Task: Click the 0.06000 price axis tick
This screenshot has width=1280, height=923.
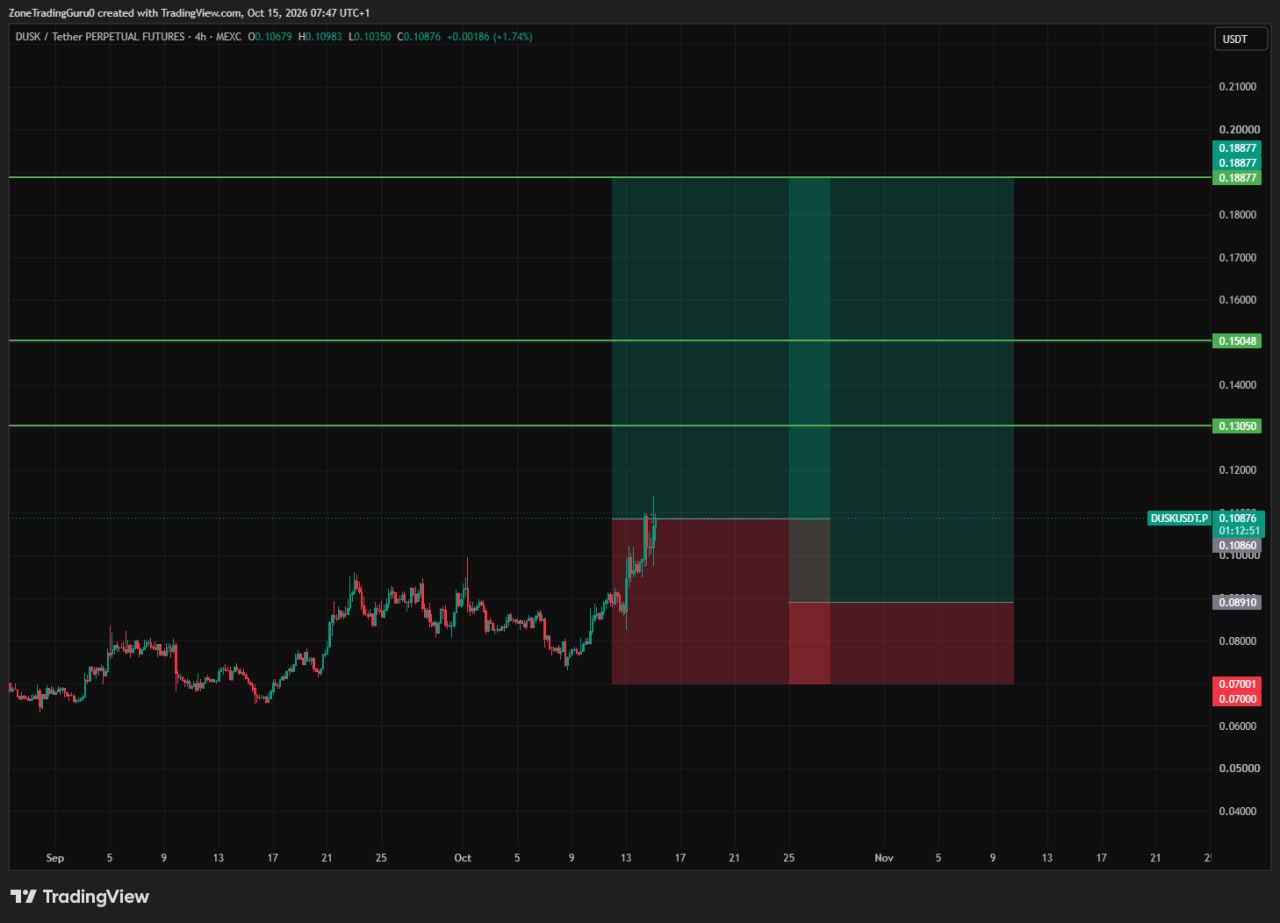Action: pos(1238,726)
